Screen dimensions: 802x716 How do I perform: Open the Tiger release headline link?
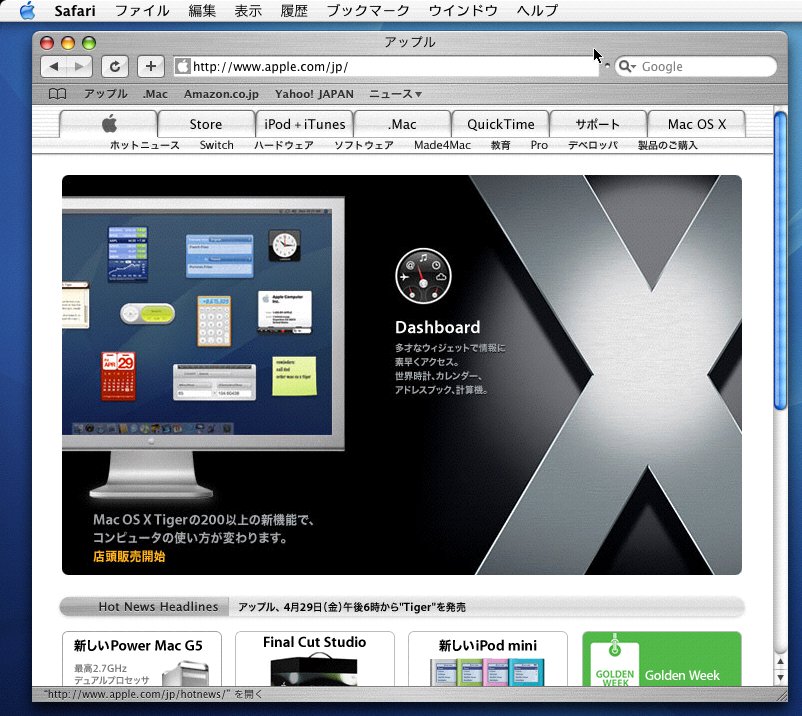(x=352, y=607)
